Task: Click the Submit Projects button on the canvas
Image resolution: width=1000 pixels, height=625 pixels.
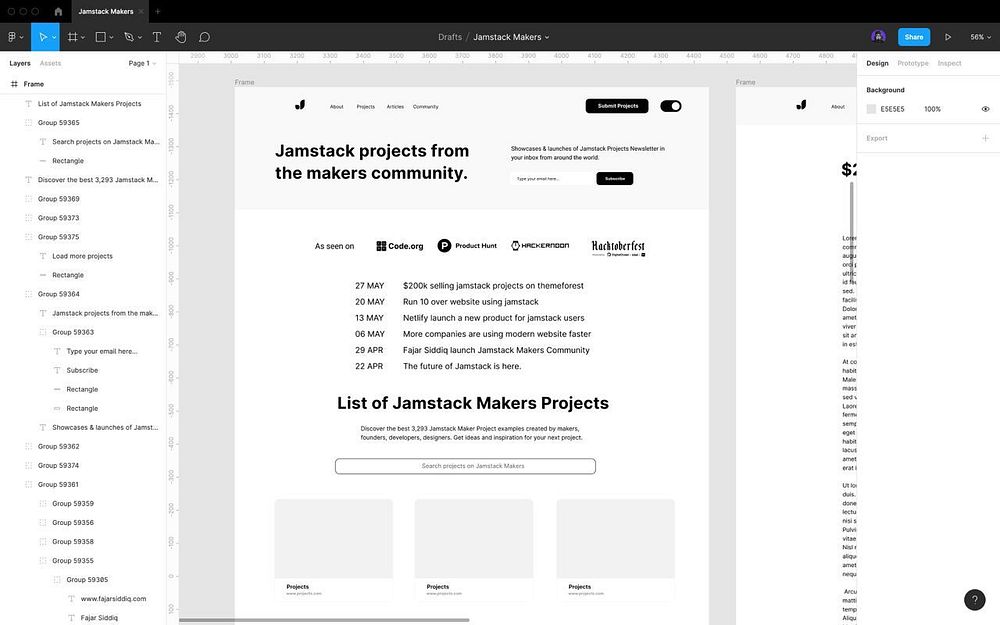Action: (617, 106)
